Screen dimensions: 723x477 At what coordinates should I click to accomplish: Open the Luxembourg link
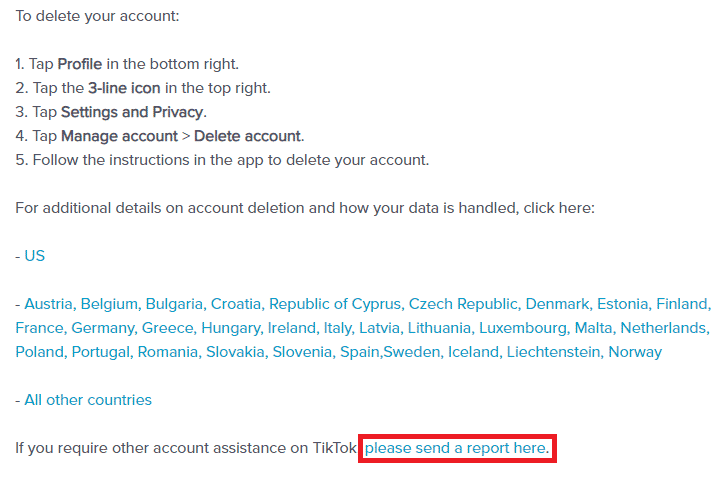[523, 328]
